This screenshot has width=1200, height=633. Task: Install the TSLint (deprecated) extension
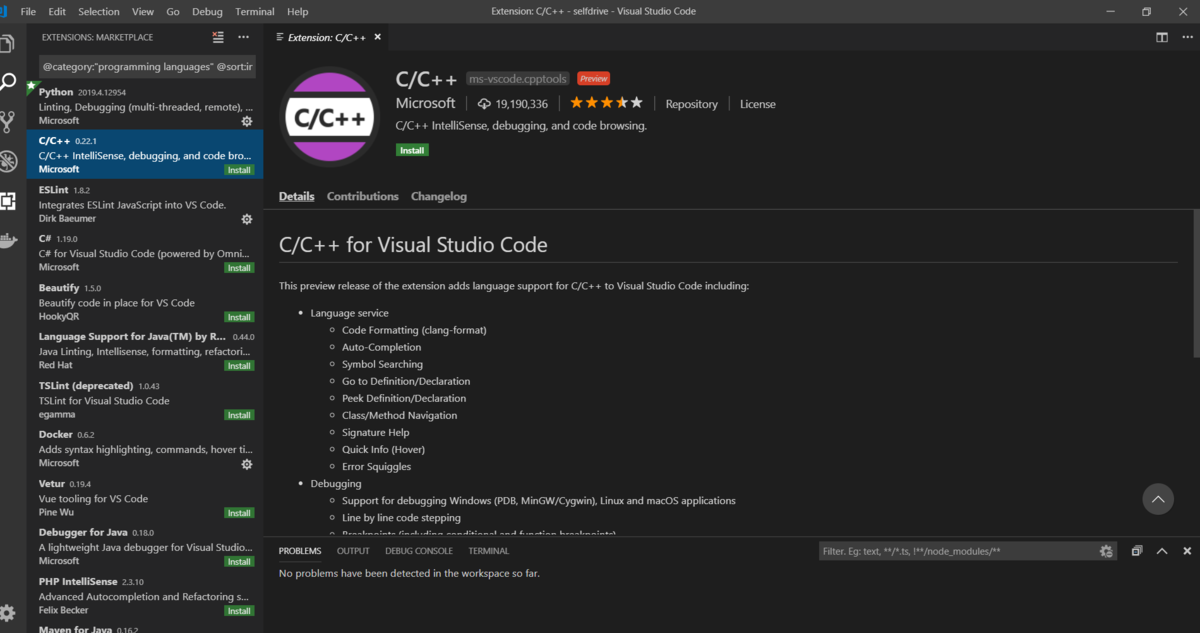coord(239,415)
